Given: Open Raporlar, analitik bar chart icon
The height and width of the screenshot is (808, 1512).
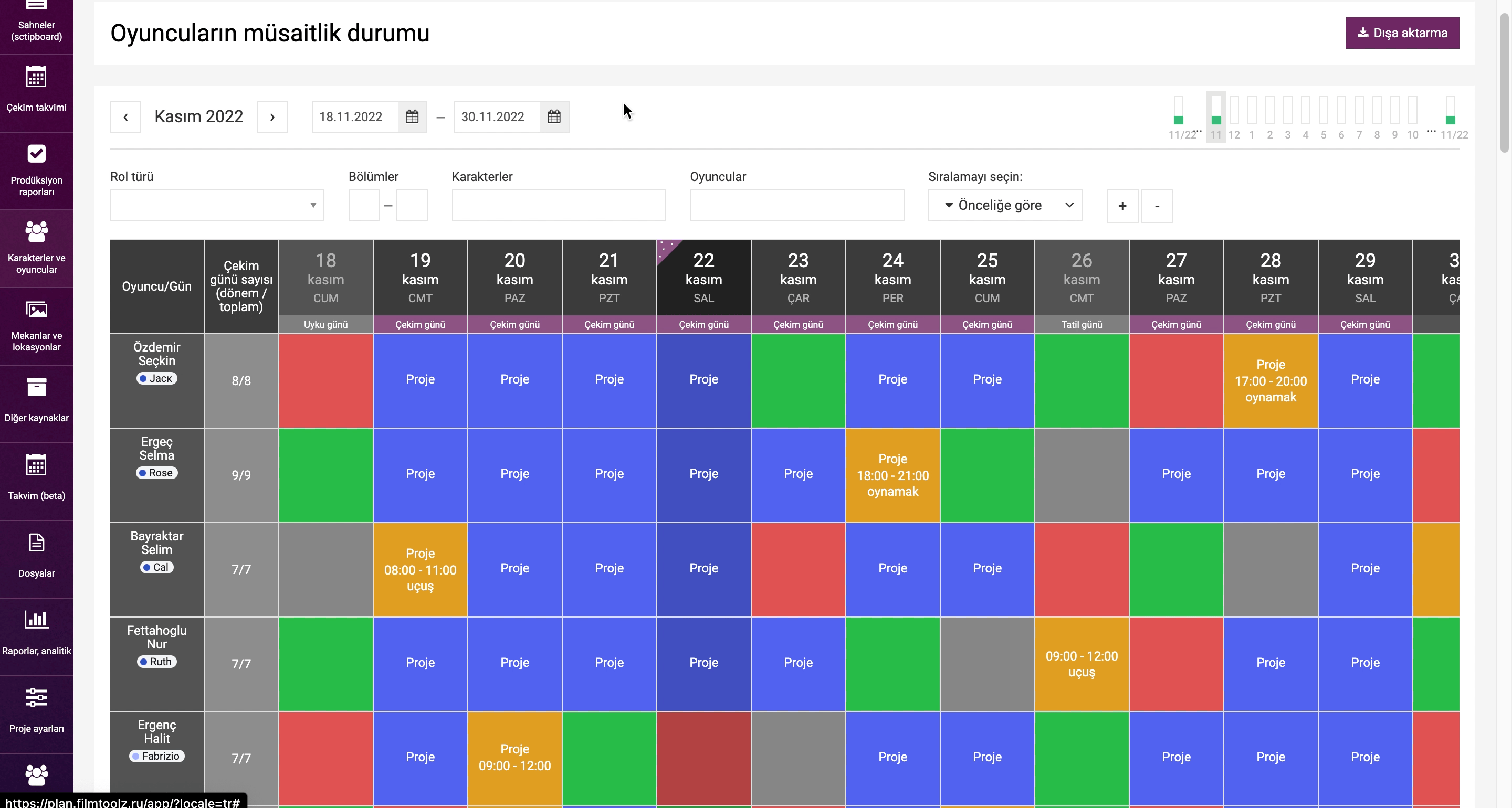Looking at the screenshot, I should pos(36,620).
